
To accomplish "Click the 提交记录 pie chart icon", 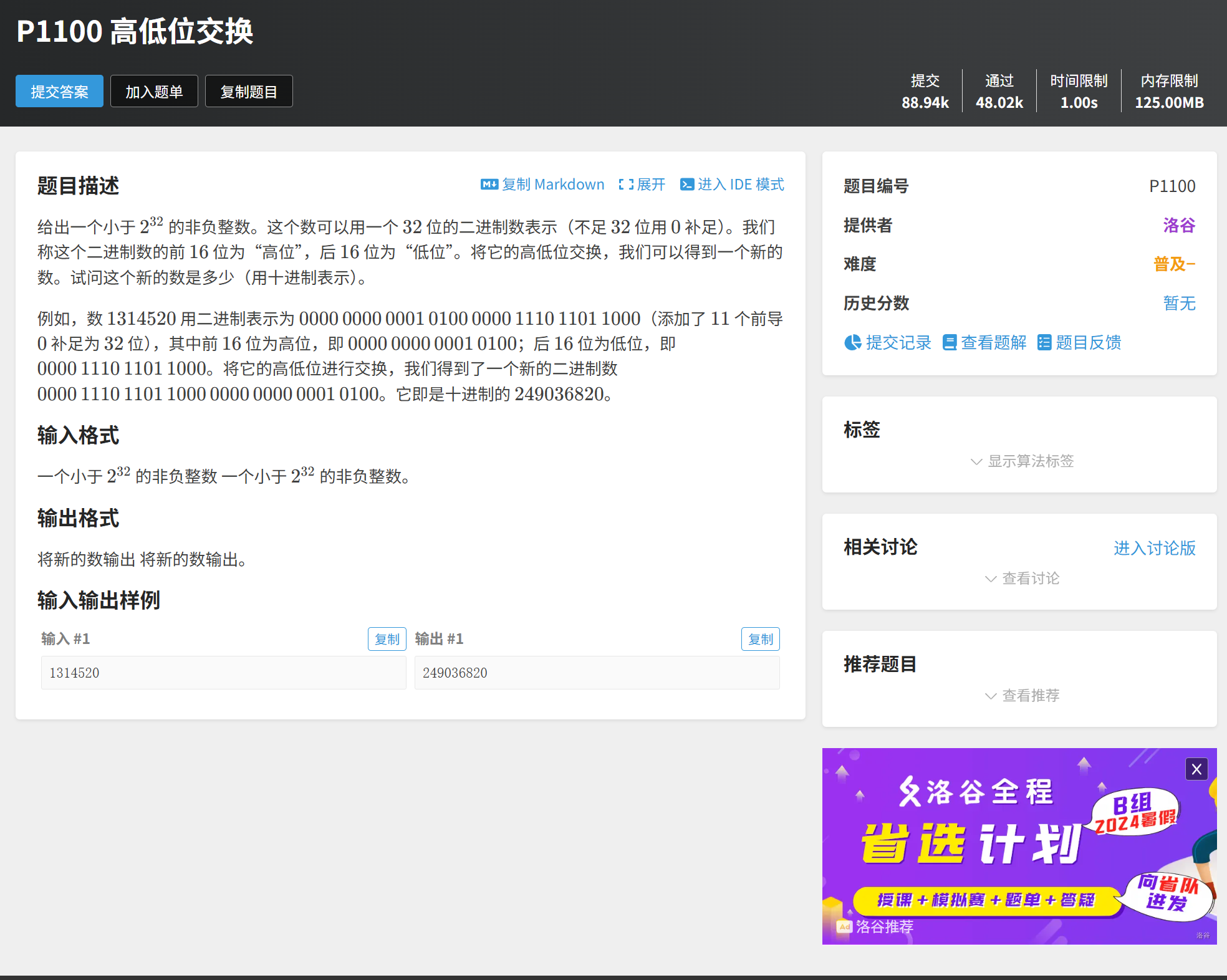I will tap(852, 342).
